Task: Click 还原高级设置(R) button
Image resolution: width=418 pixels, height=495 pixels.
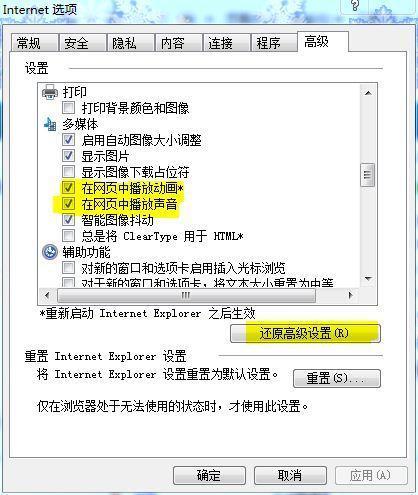Action: coord(305,333)
